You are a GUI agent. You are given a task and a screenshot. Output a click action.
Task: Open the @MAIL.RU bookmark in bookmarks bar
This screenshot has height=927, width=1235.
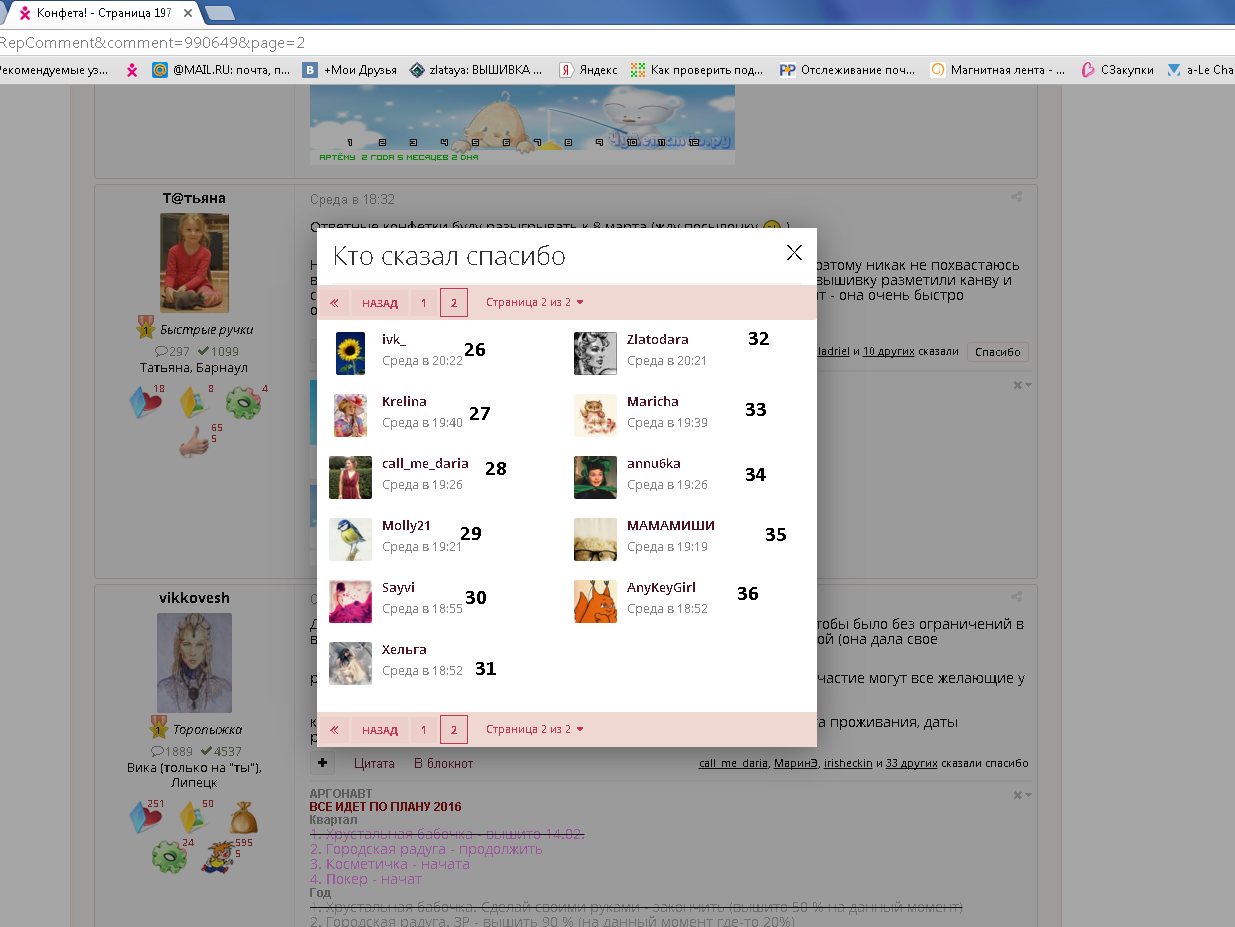point(221,70)
